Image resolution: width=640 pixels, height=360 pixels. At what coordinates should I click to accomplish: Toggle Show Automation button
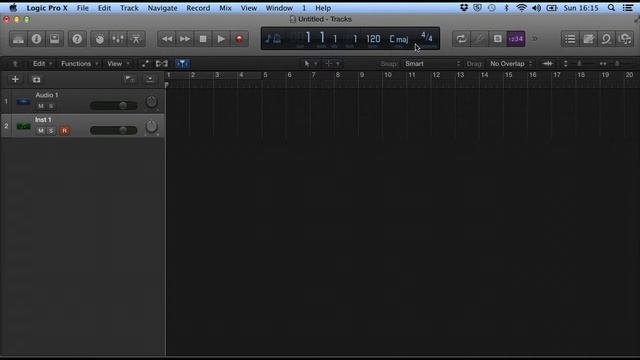[x=145, y=64]
